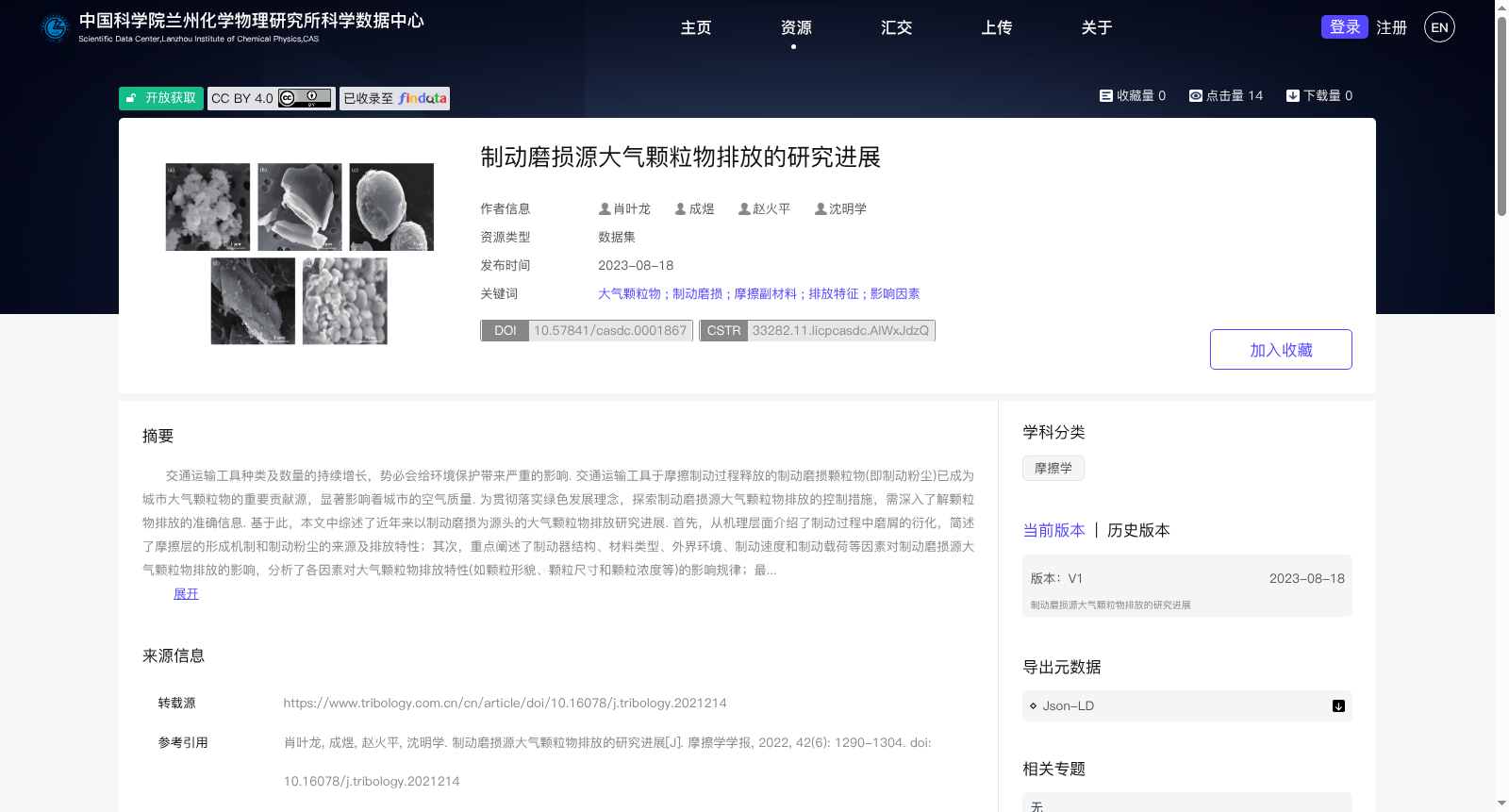Click the CC BY 4.0 license badge
Viewport: 1509px width, 812px height.
coord(272,98)
